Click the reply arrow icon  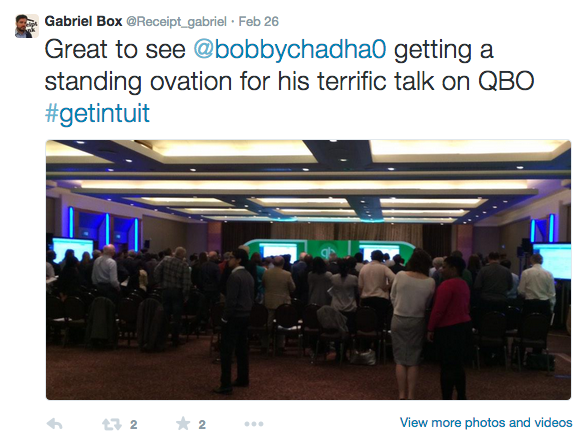point(55,424)
